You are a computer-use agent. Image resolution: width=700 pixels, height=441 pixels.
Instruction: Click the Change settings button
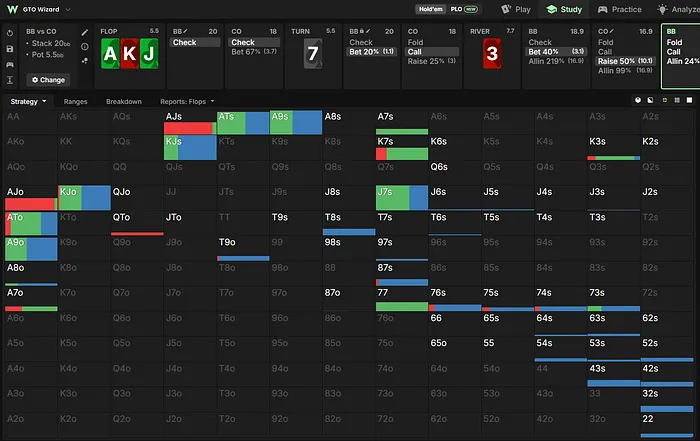(48, 80)
